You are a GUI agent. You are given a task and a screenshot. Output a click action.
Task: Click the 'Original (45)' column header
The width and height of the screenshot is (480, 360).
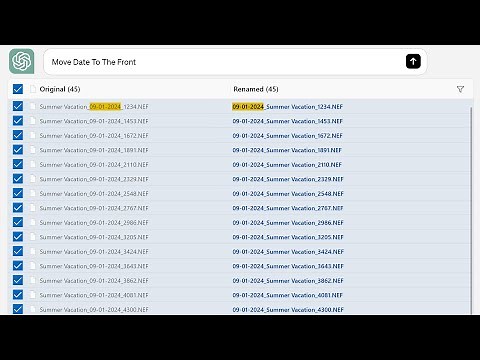60,89
